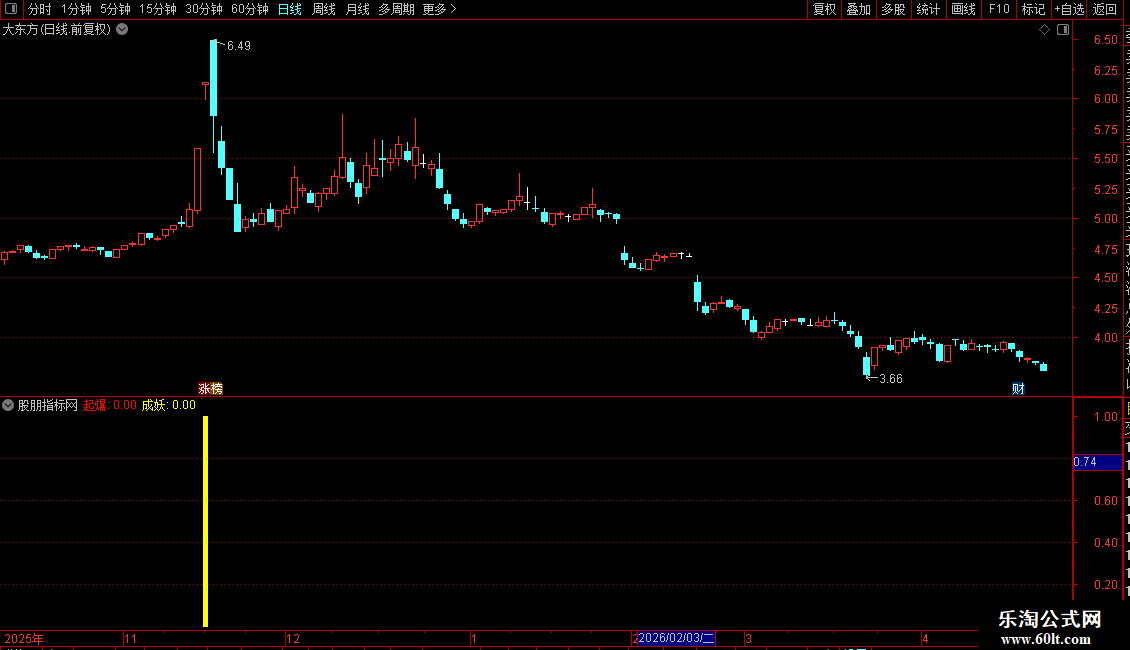Toggle the right side panel icon
Image resolution: width=1130 pixels, height=650 pixels.
1063,30
